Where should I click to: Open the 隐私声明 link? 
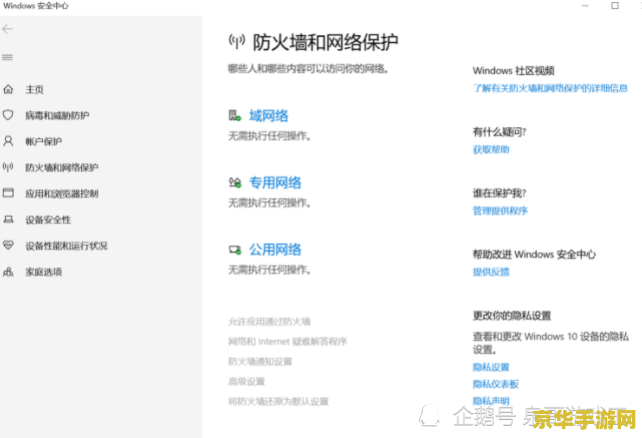pos(491,401)
